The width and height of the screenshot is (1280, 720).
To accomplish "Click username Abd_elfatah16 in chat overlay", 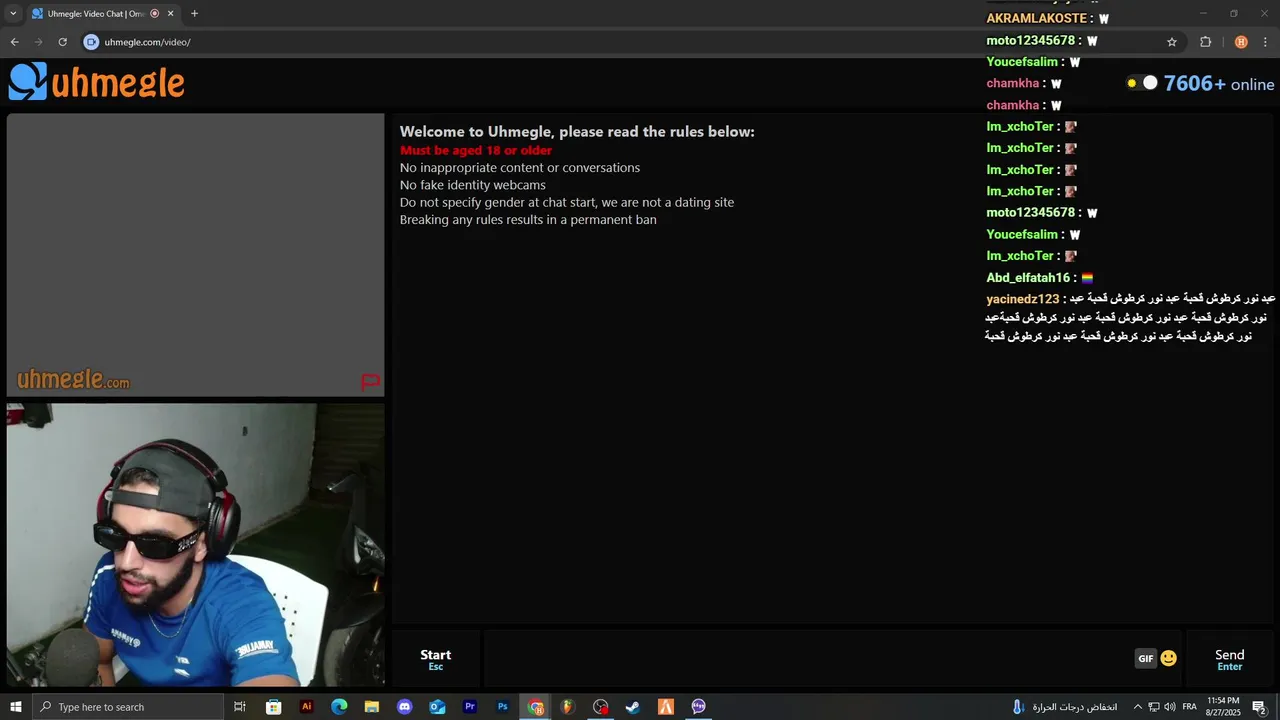I will click(x=1028, y=278).
